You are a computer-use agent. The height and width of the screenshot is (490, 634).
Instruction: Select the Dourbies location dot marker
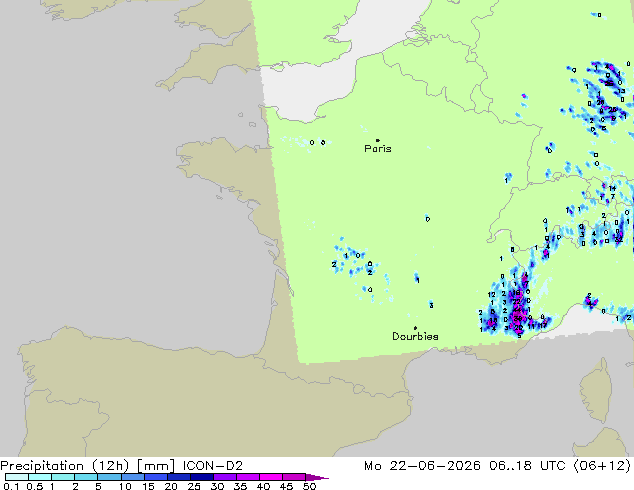[415, 328]
